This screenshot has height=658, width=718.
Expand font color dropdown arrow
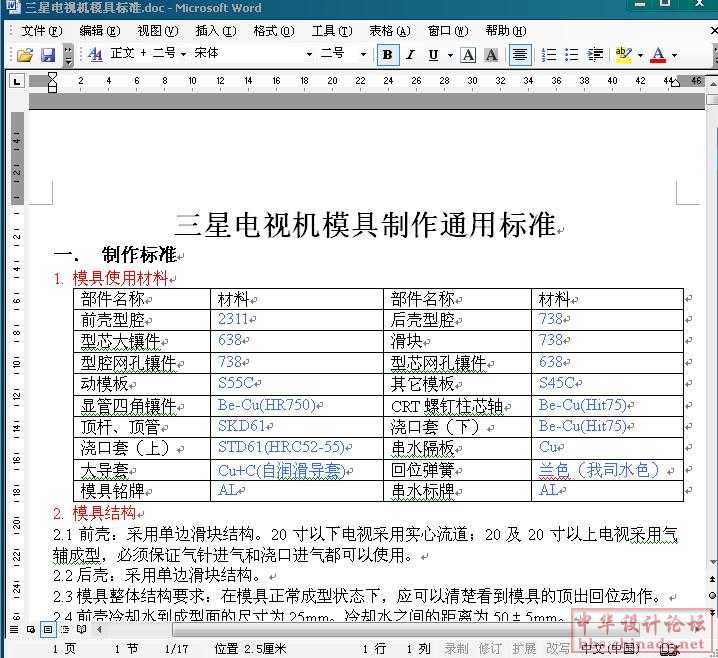coord(674,55)
